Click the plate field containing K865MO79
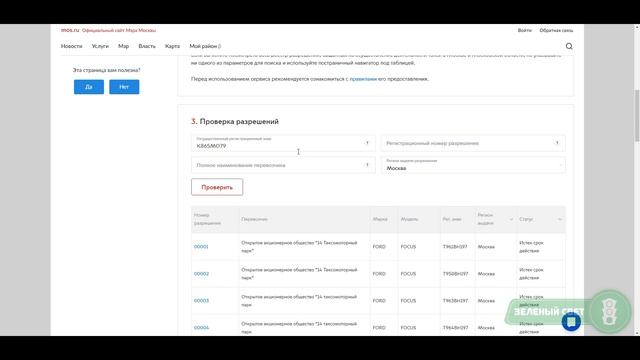The image size is (640, 360). click(283, 143)
